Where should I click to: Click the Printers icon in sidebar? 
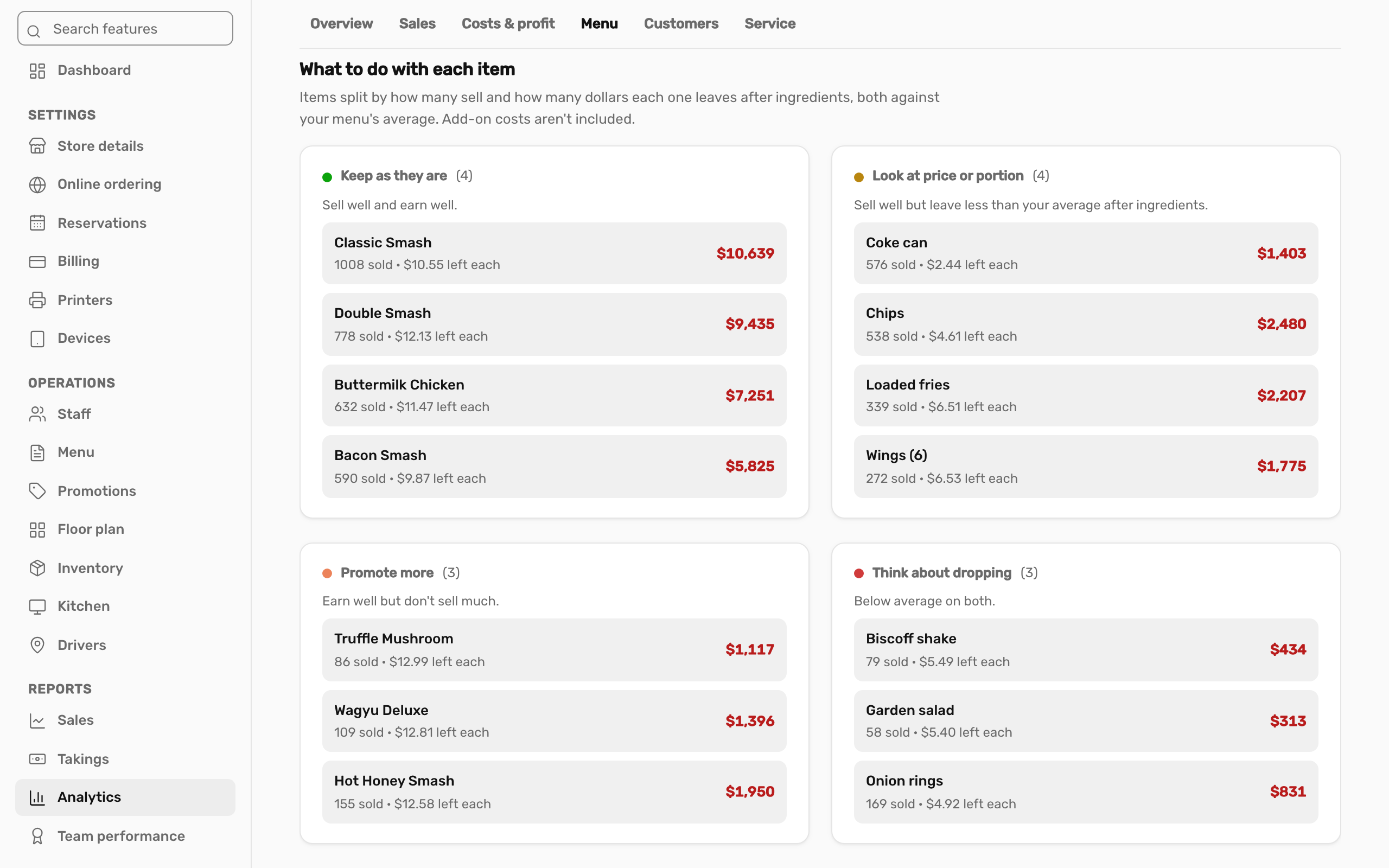tap(37, 299)
